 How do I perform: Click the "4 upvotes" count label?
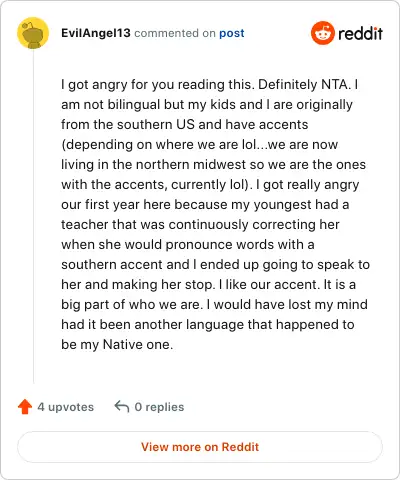(66, 407)
